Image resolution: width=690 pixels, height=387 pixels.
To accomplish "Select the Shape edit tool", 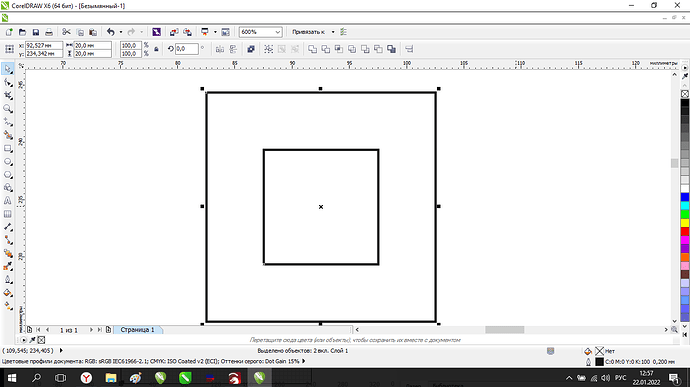I will tap(7, 82).
